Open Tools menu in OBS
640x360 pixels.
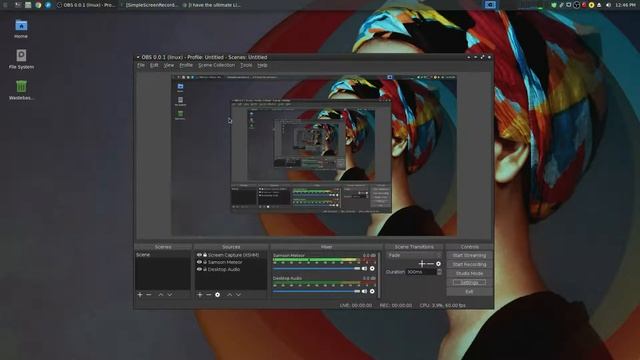tap(246, 65)
